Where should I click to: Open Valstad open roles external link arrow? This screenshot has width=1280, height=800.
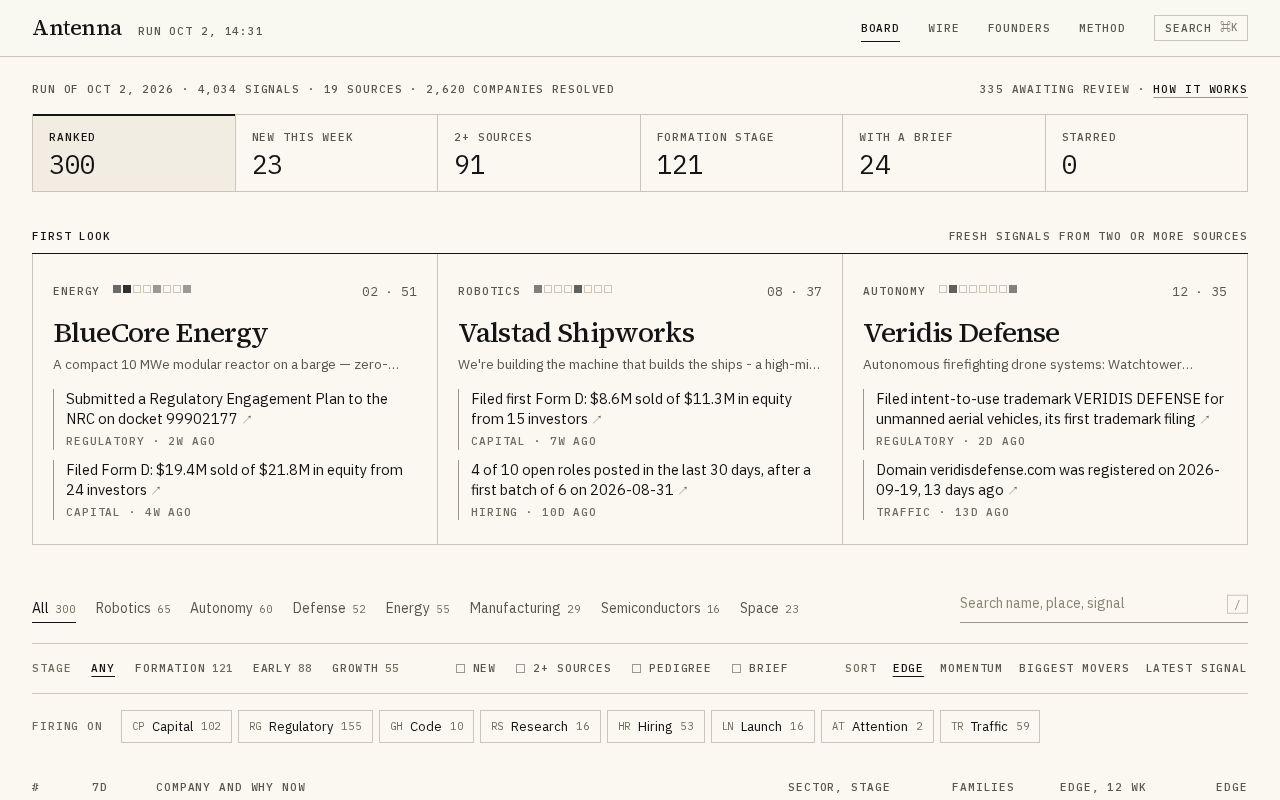[x=683, y=491]
